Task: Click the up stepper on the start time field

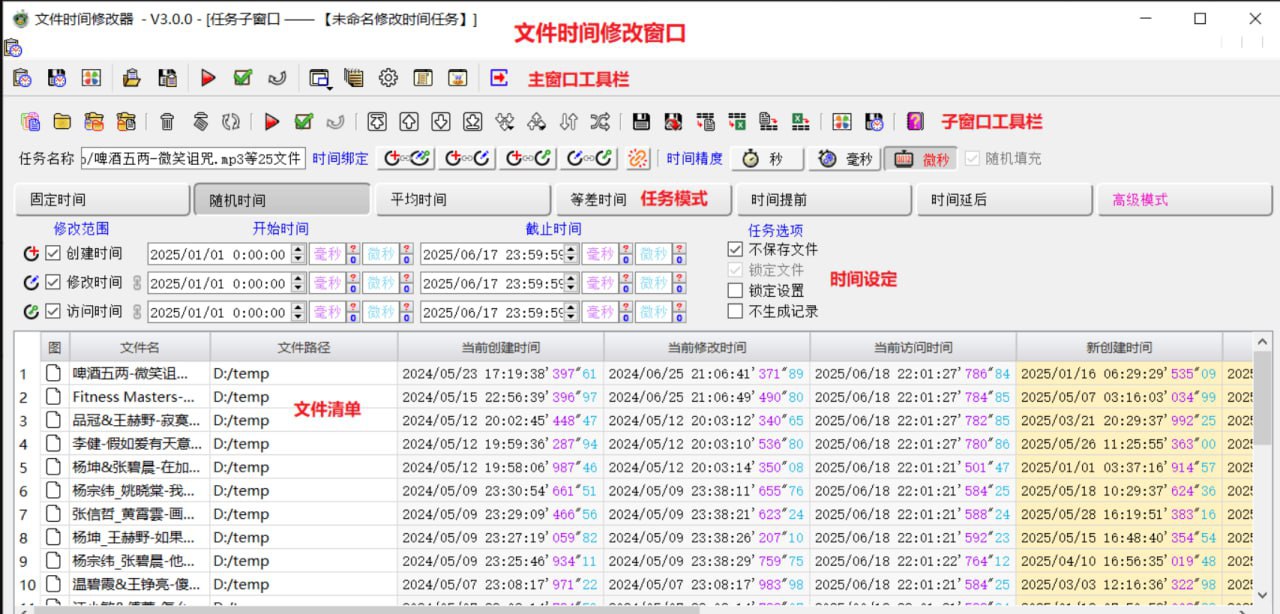Action: (x=297, y=250)
